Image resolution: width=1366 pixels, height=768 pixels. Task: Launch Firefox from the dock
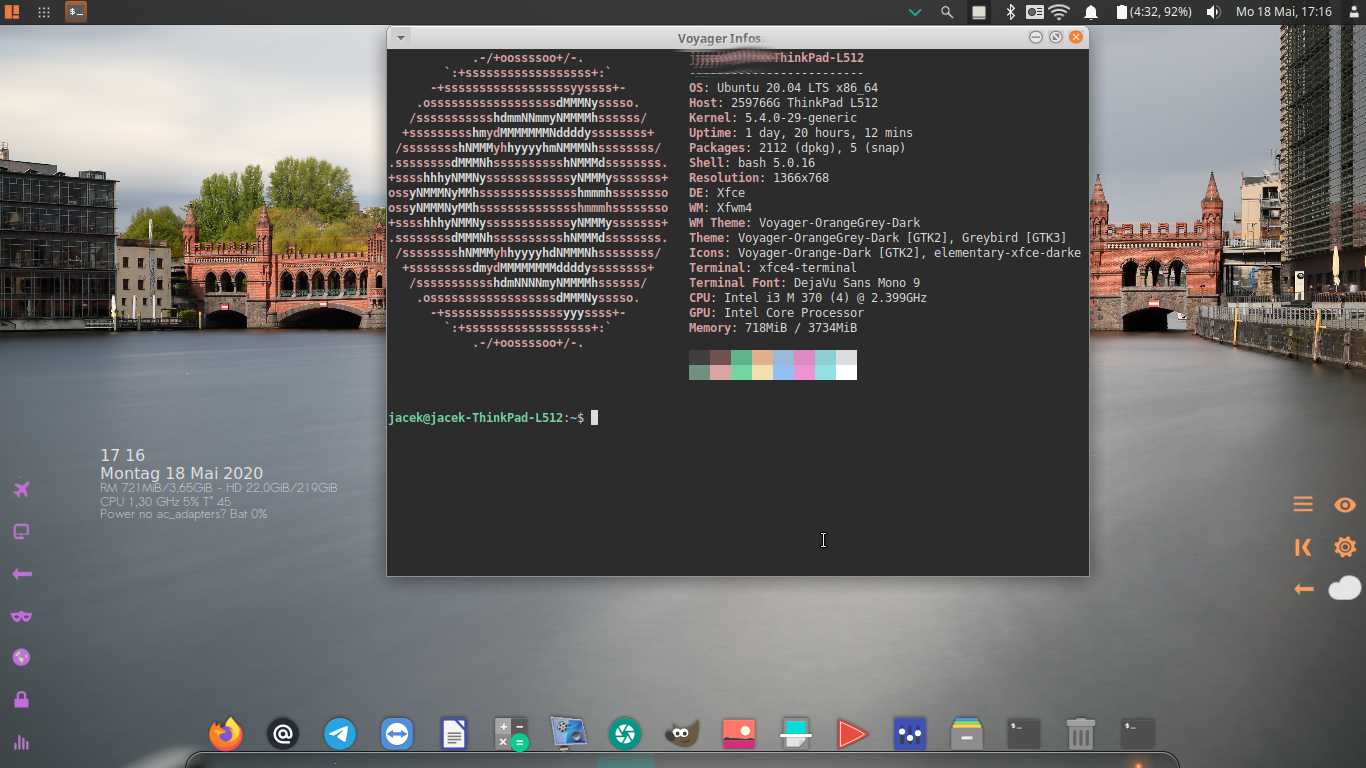point(226,734)
